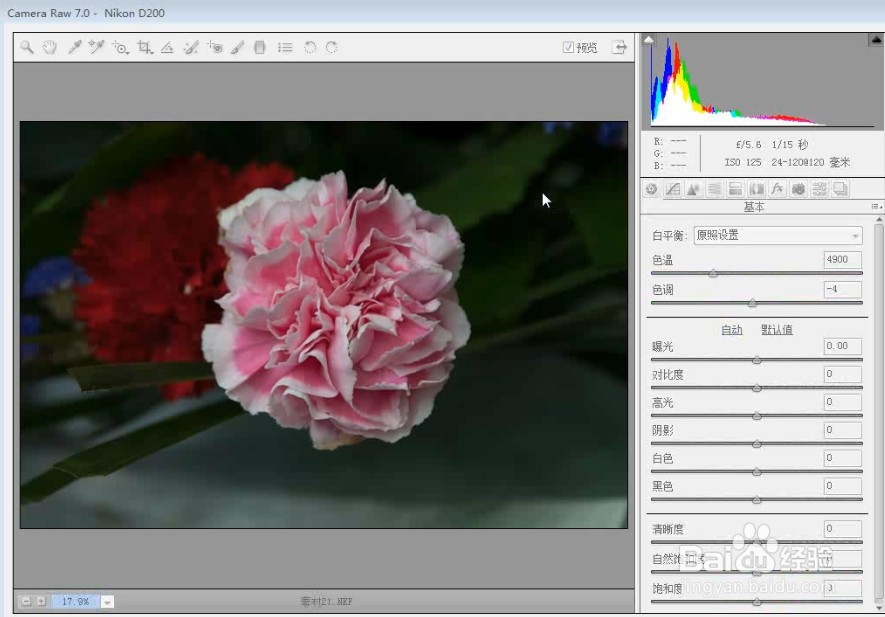The width and height of the screenshot is (885, 617).
Task: Activate the Crop tool
Action: click(145, 47)
